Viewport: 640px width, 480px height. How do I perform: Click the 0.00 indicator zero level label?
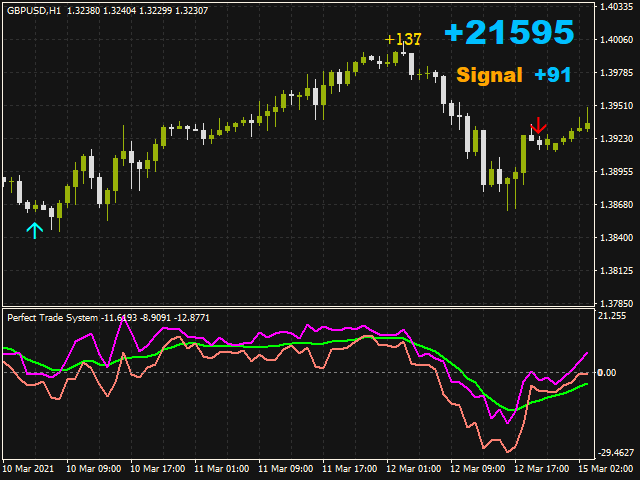pos(607,373)
